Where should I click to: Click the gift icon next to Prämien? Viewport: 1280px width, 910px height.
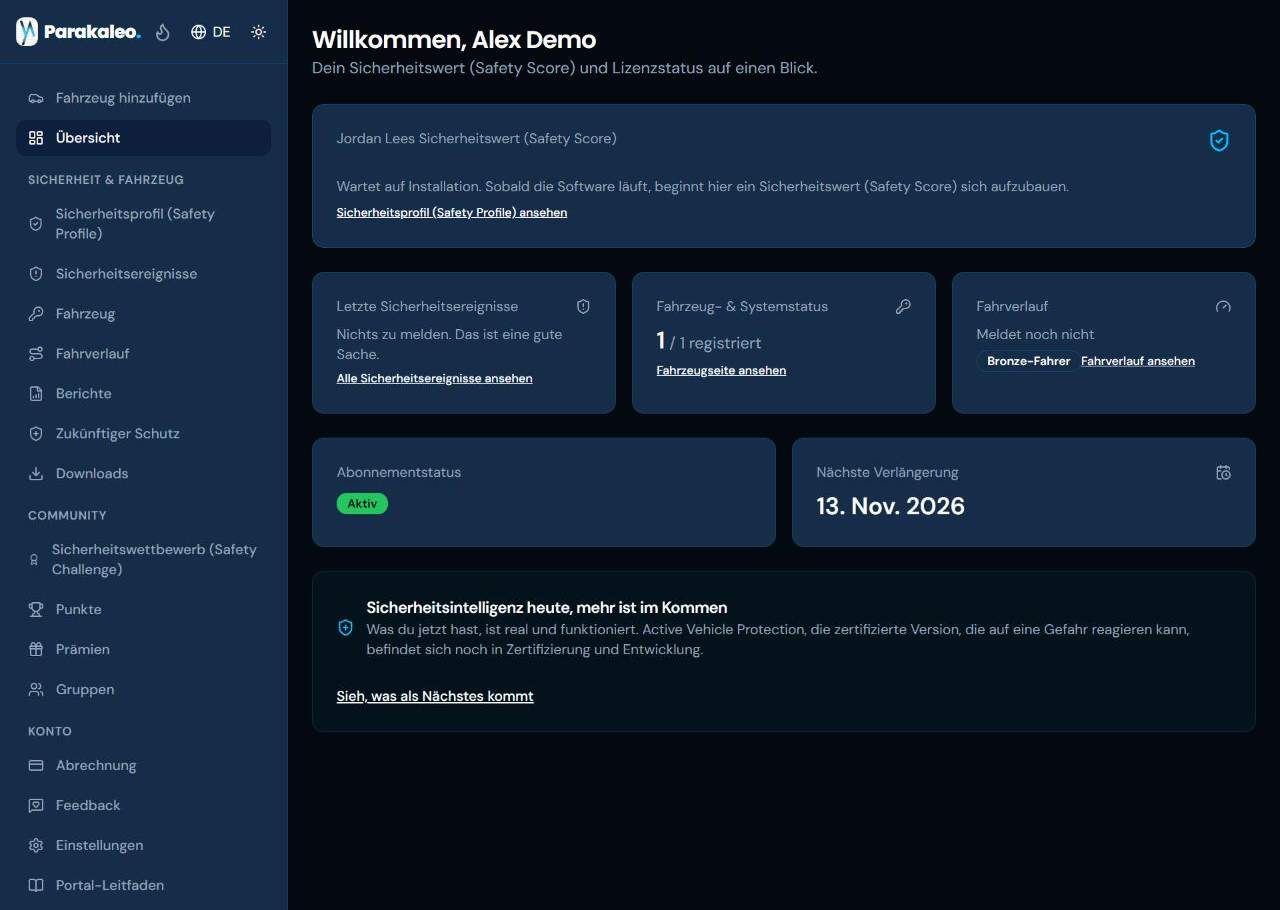(x=36, y=650)
